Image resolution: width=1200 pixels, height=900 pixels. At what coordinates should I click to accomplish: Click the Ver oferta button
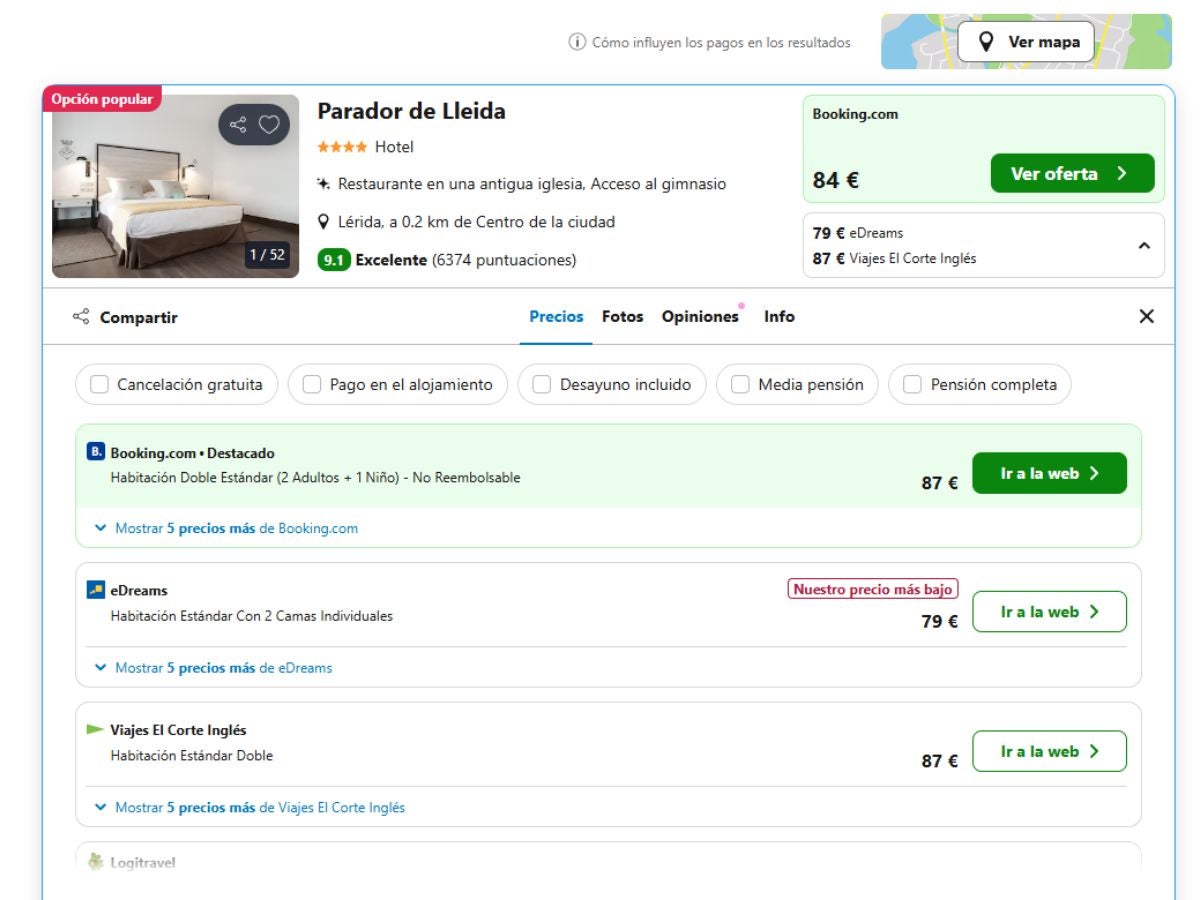(x=1072, y=174)
